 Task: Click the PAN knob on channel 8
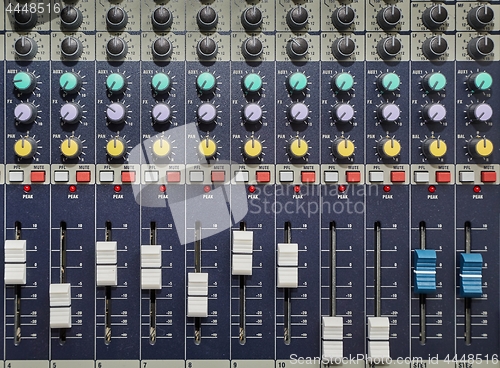(x=207, y=148)
